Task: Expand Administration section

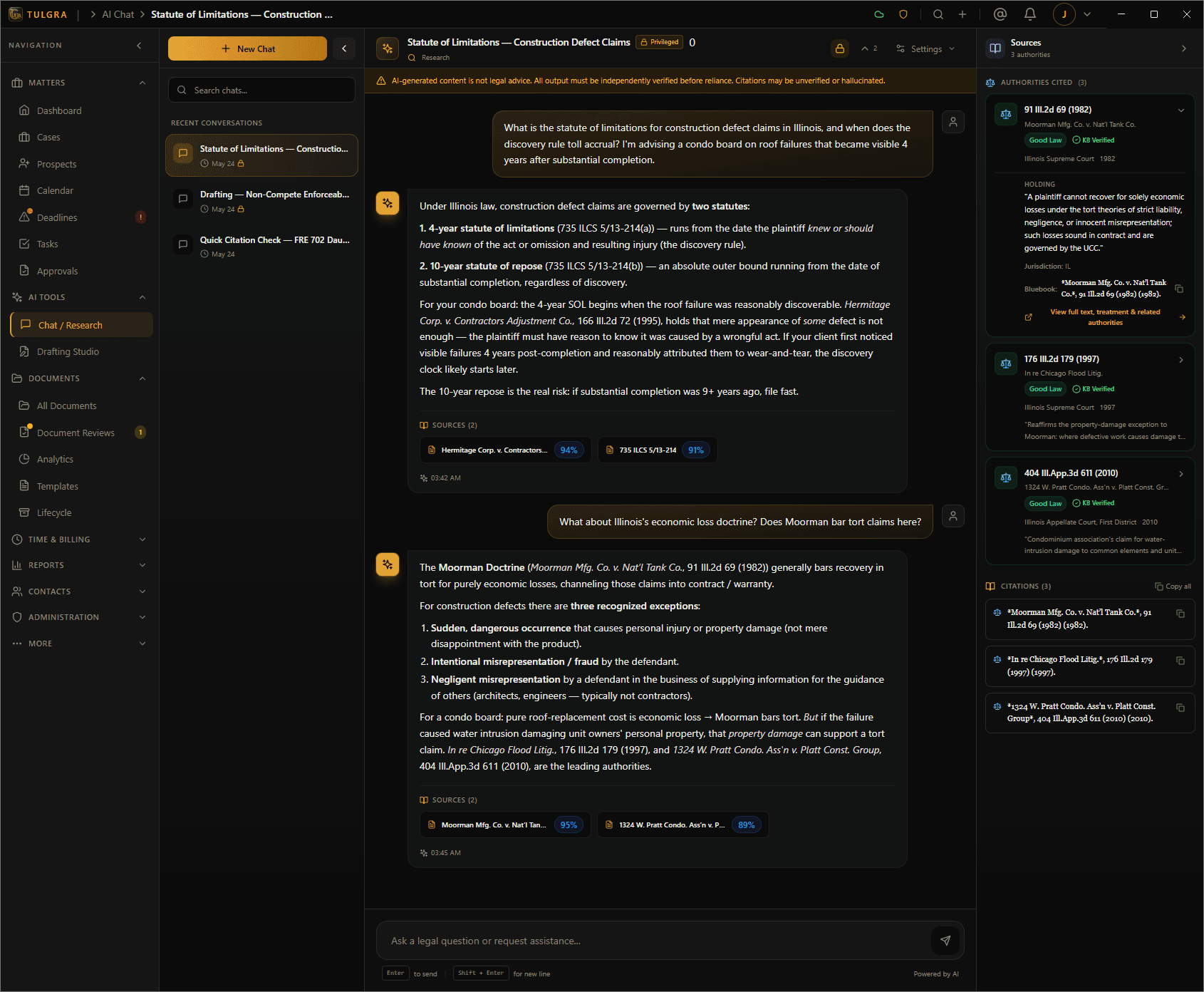Action: (x=80, y=617)
